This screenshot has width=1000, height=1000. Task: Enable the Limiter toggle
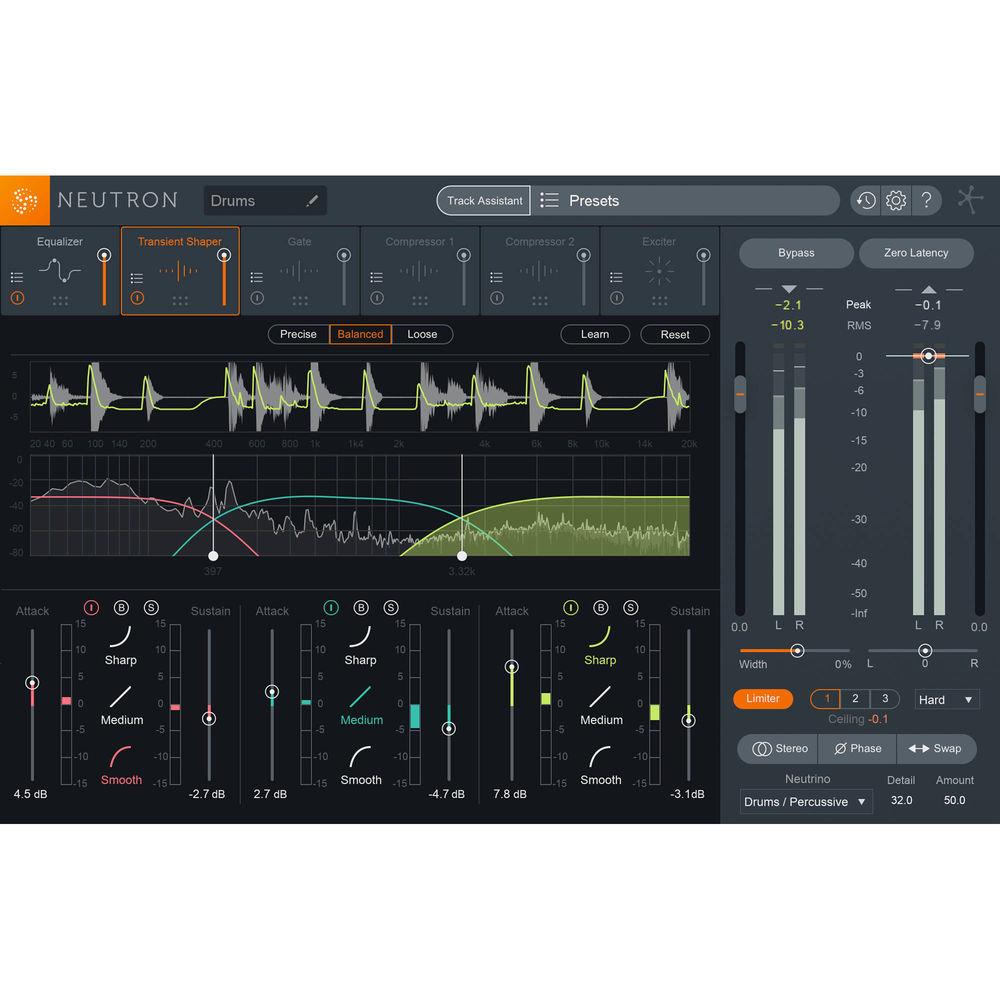click(x=762, y=699)
